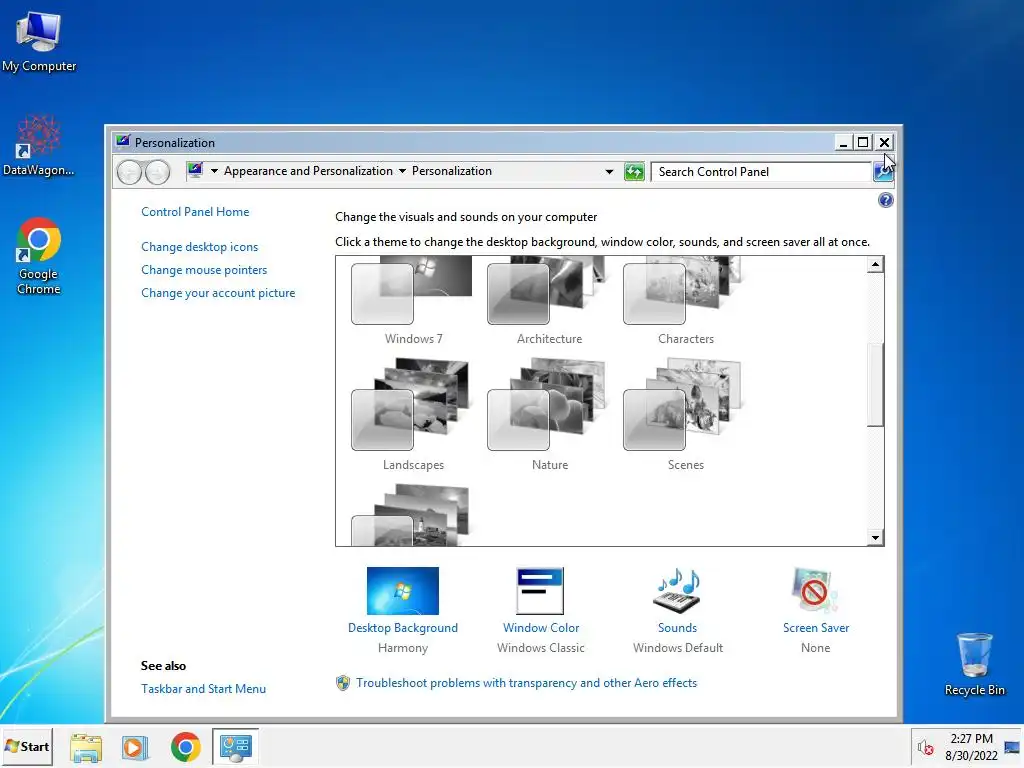Open the Sounds icon

677,590
